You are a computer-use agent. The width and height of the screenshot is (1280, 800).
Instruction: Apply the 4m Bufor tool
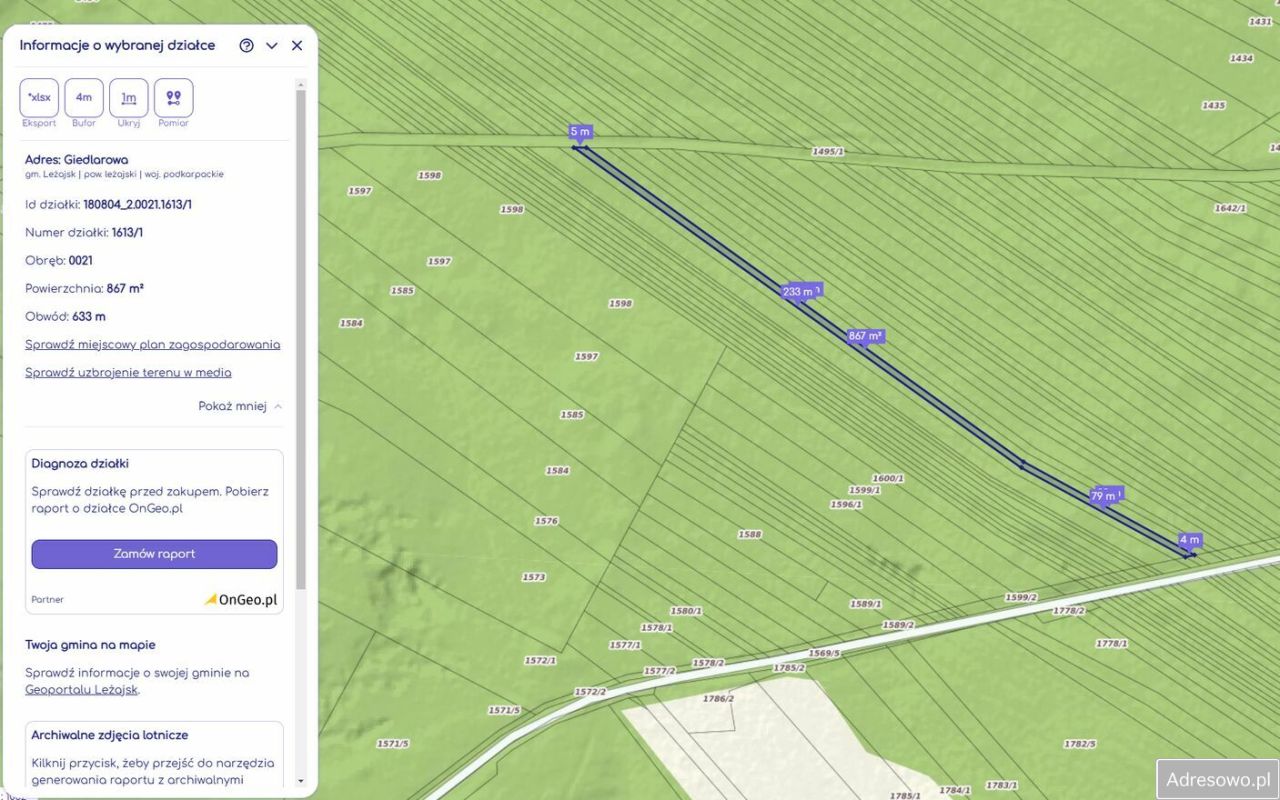tap(84, 98)
